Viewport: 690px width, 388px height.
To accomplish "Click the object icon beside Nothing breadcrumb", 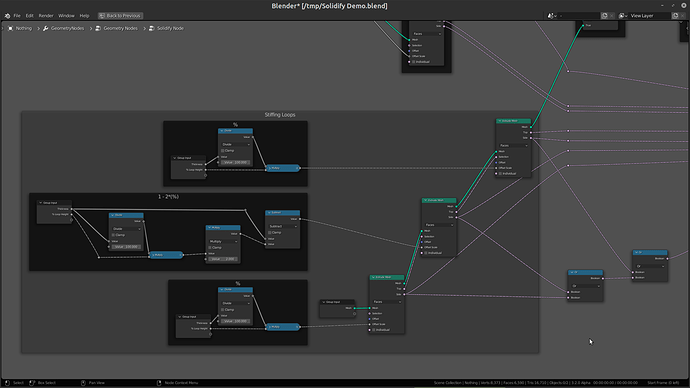I will coord(11,28).
